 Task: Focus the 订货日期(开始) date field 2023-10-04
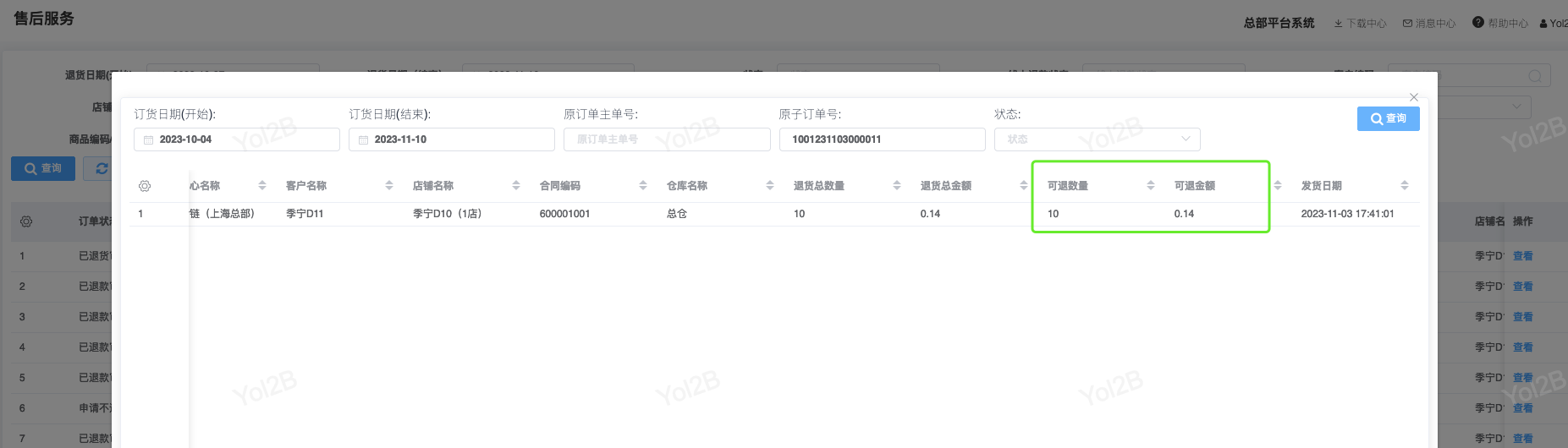click(237, 139)
